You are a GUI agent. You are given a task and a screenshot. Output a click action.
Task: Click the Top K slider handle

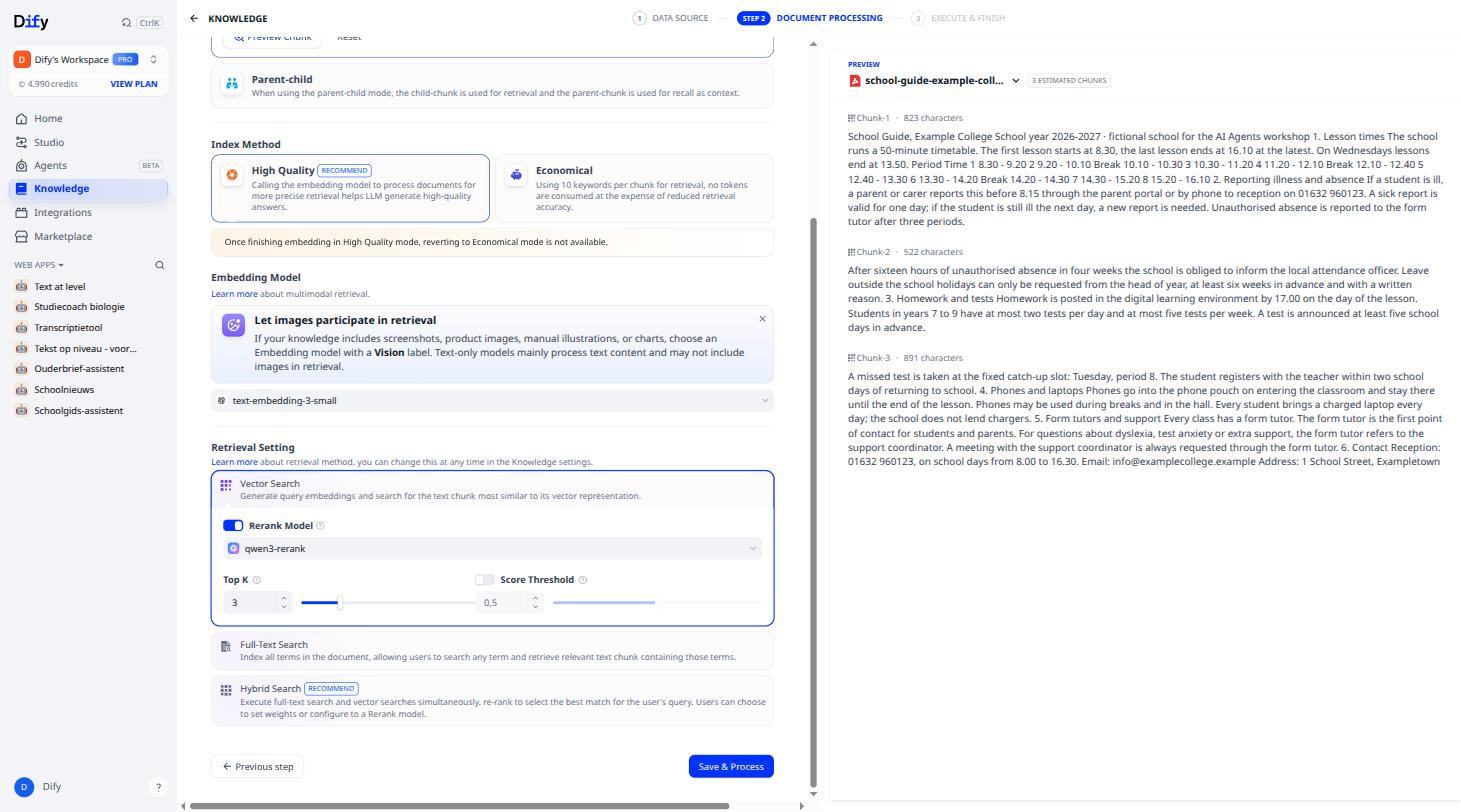[x=340, y=602]
